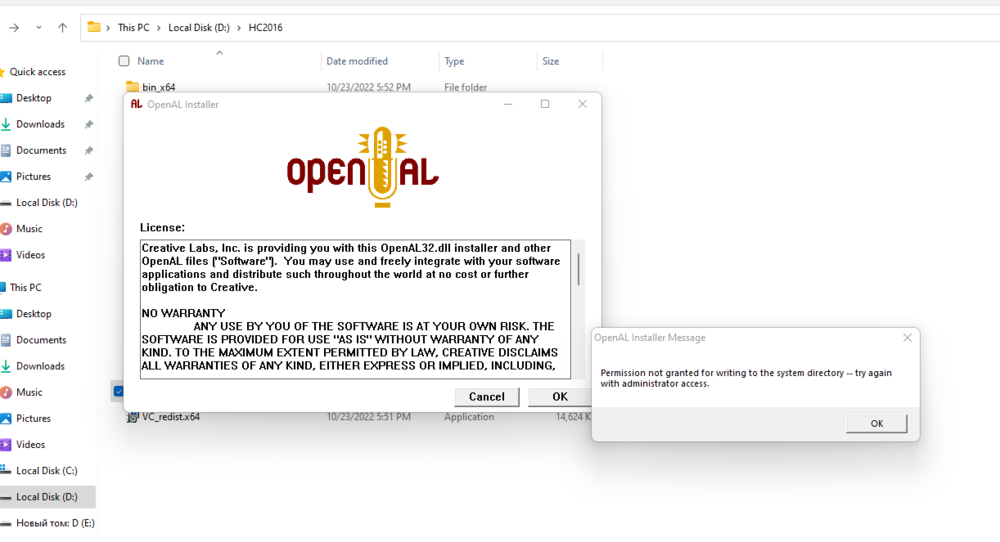
Task: Click the Forward arrow navigation icon
Action: tap(14, 28)
